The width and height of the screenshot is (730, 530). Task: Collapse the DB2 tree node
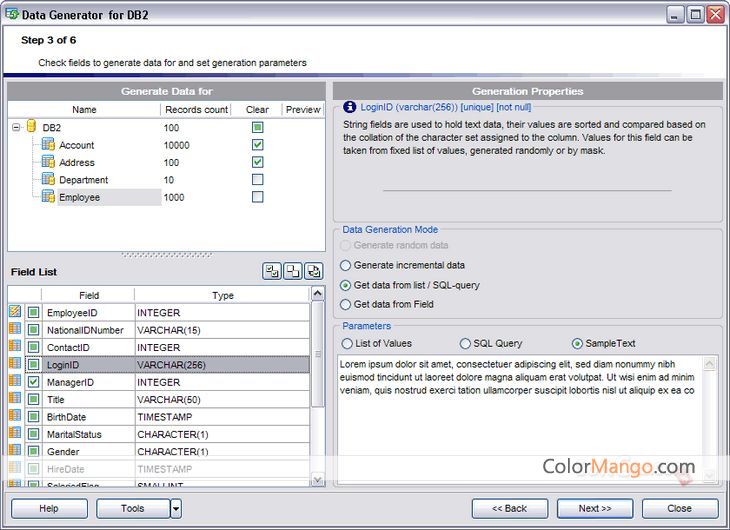pos(16,127)
